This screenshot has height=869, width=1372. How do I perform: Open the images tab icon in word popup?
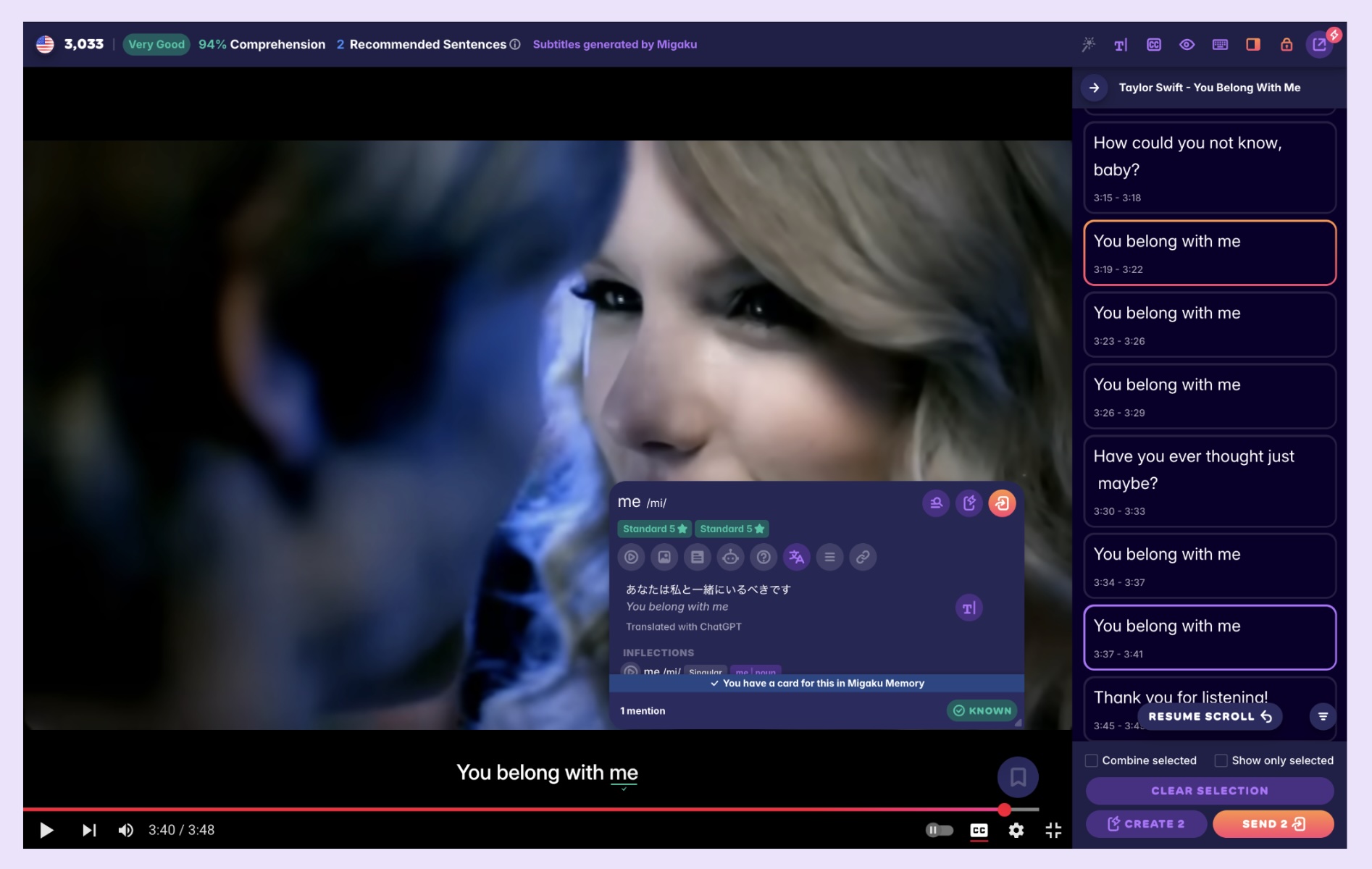pyautogui.click(x=664, y=557)
